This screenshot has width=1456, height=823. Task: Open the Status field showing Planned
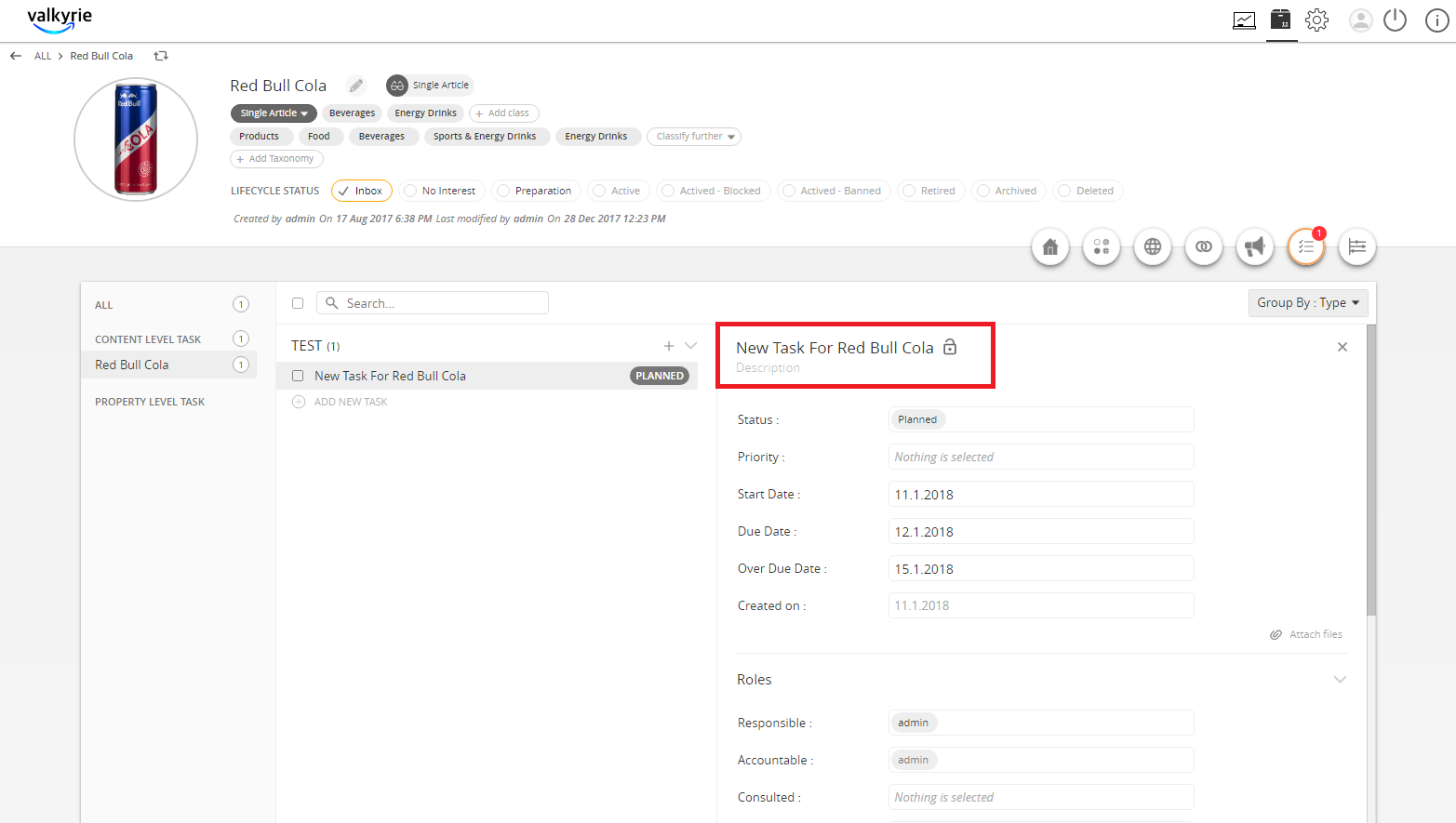[1041, 419]
